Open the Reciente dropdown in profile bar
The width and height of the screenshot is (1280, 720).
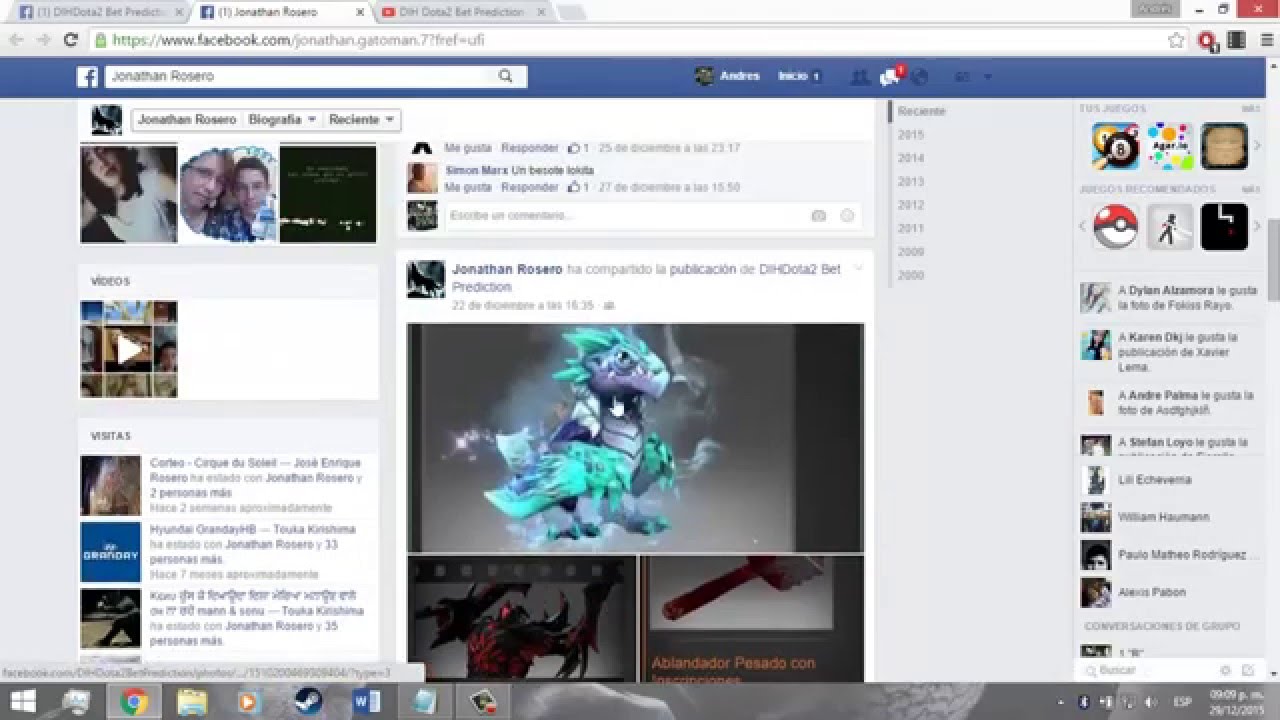click(x=361, y=119)
